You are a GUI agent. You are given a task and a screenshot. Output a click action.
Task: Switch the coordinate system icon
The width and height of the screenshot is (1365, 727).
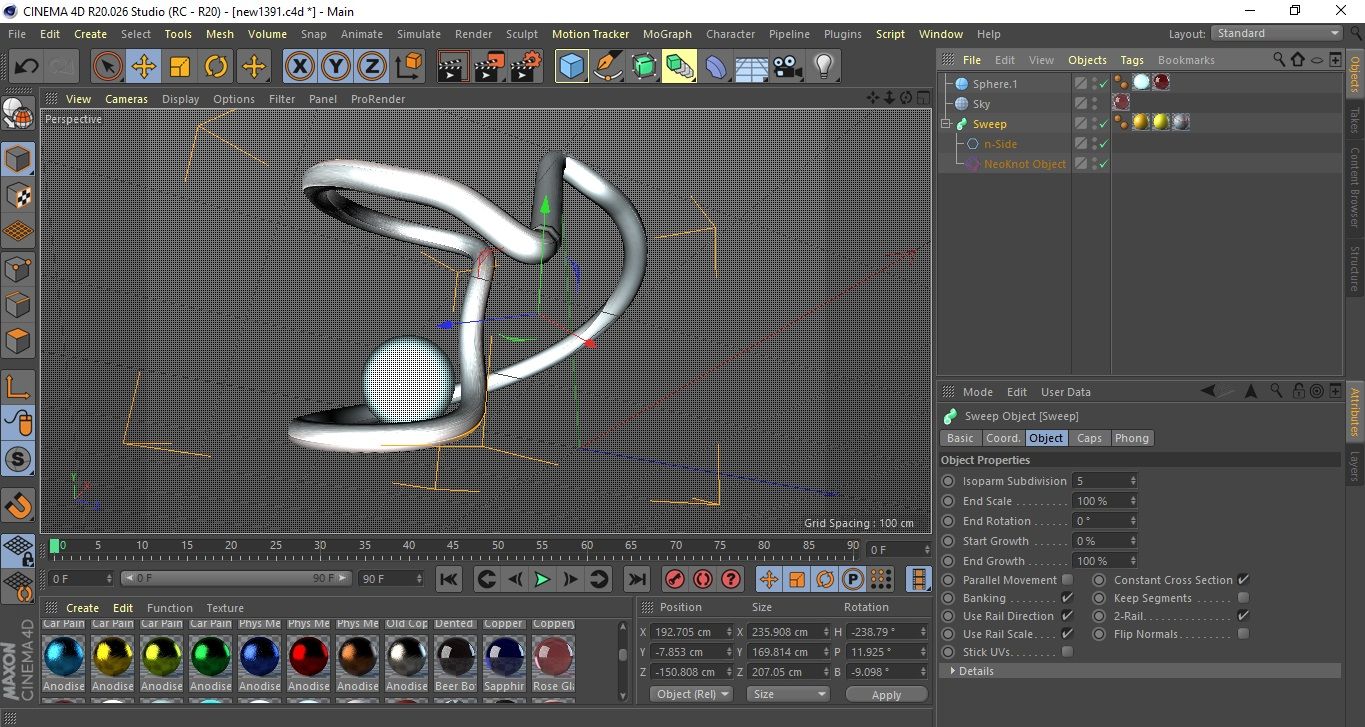[409, 67]
